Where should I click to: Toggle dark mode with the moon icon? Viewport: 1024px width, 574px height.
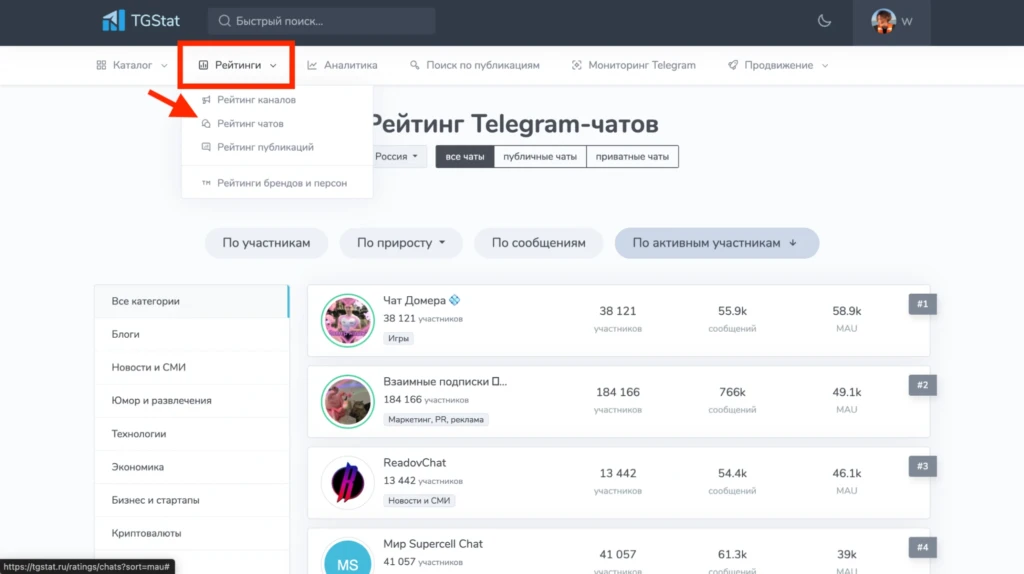(824, 21)
